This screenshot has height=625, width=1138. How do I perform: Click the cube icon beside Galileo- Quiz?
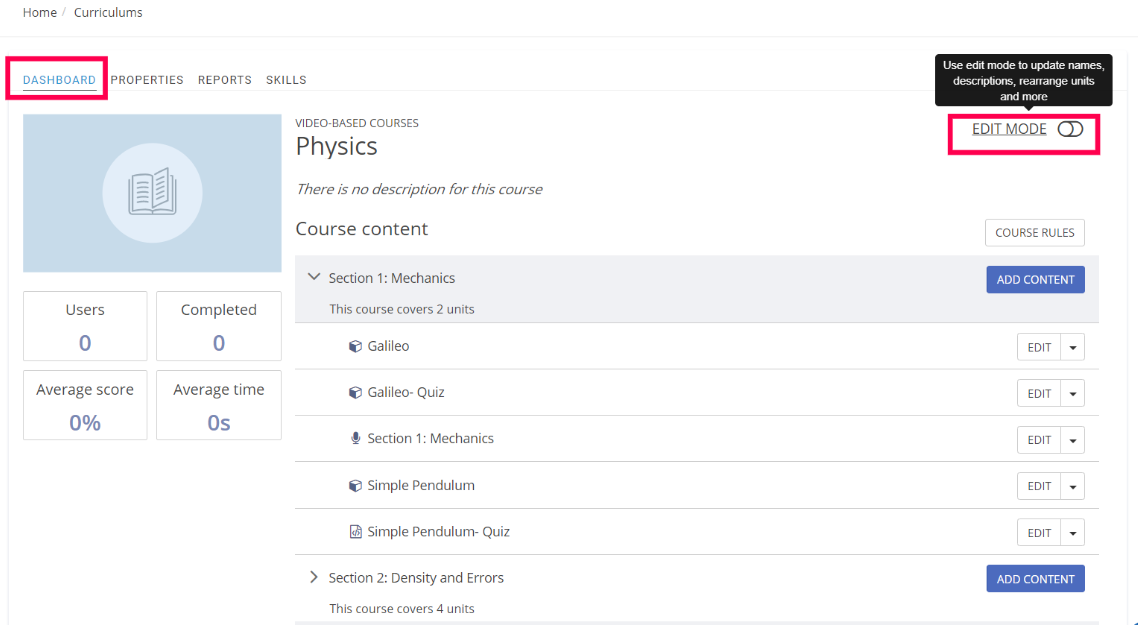[x=355, y=393]
